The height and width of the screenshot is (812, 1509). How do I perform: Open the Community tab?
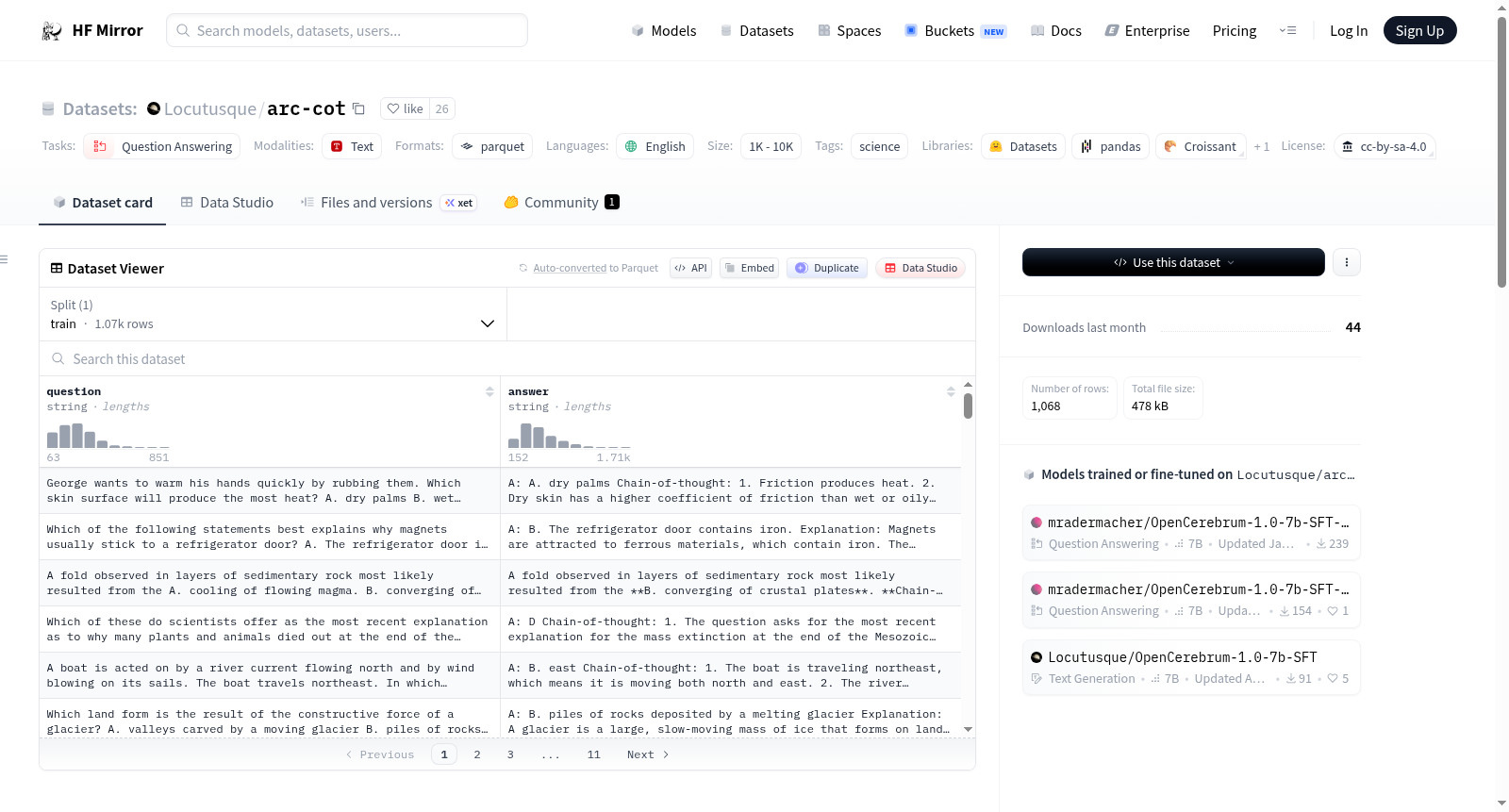click(x=561, y=202)
